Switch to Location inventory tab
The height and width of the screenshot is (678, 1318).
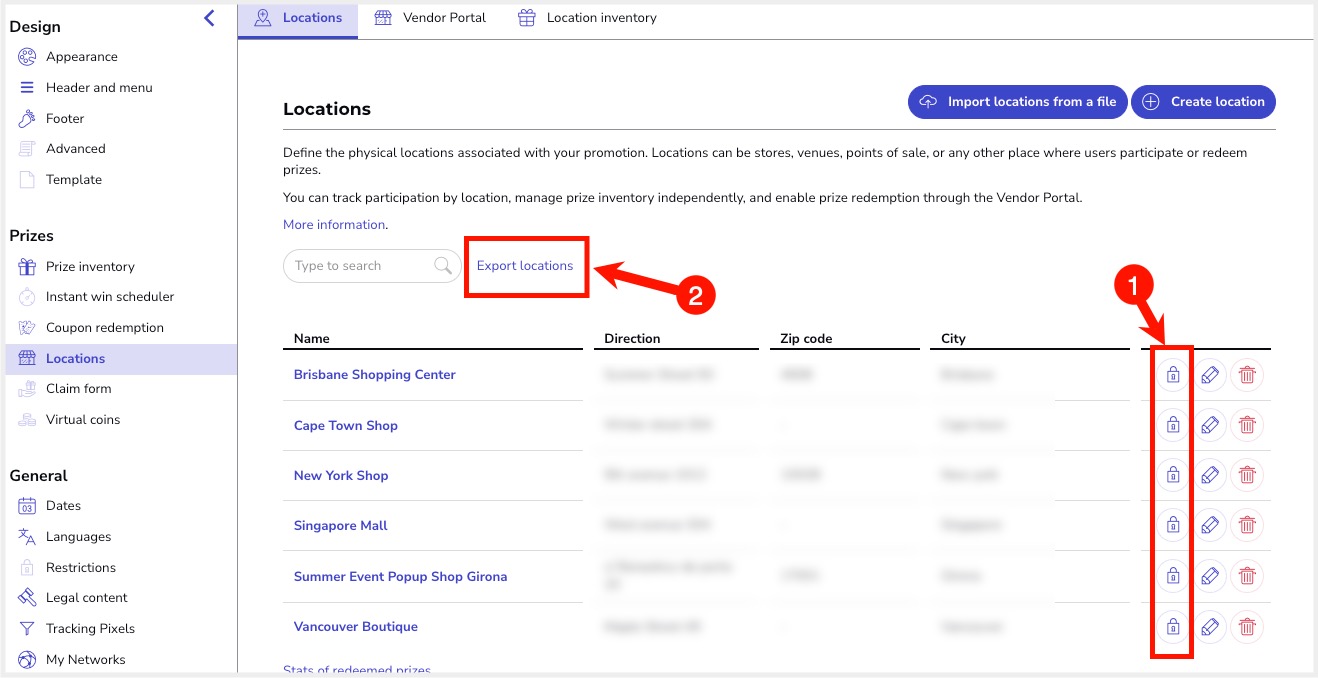coord(587,18)
